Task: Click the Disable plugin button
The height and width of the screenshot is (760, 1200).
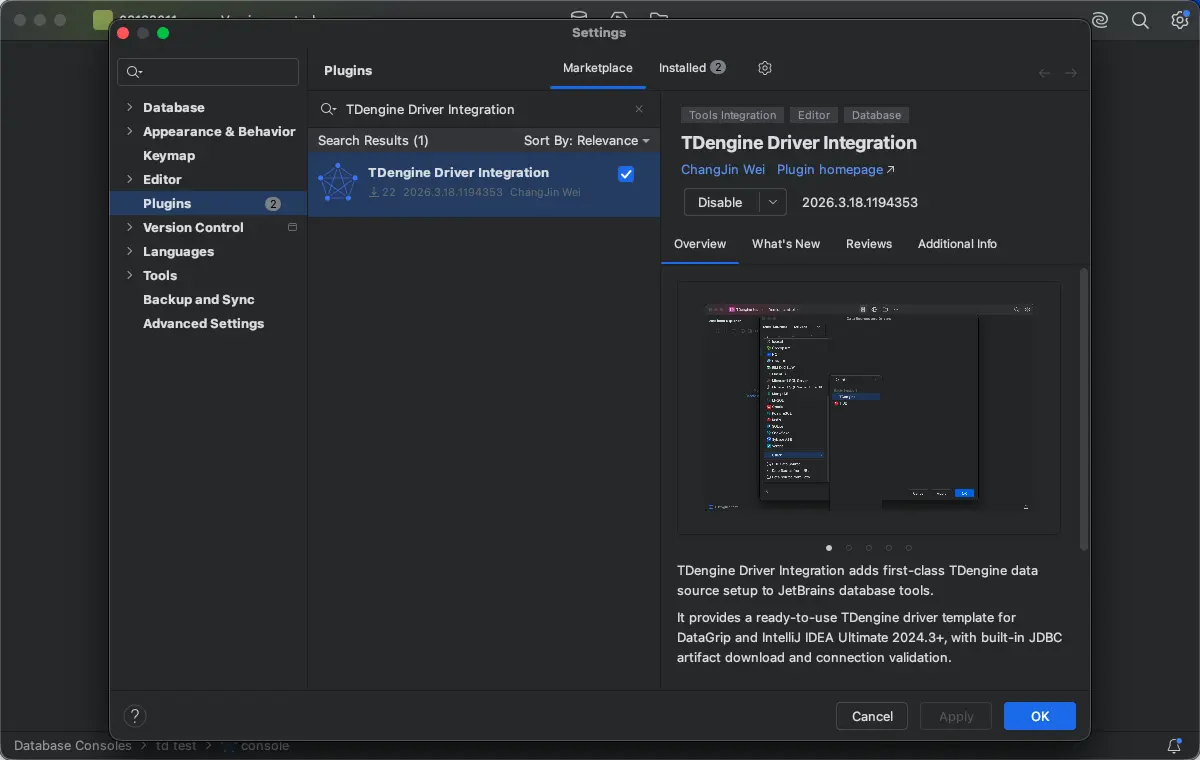Action: click(721, 202)
